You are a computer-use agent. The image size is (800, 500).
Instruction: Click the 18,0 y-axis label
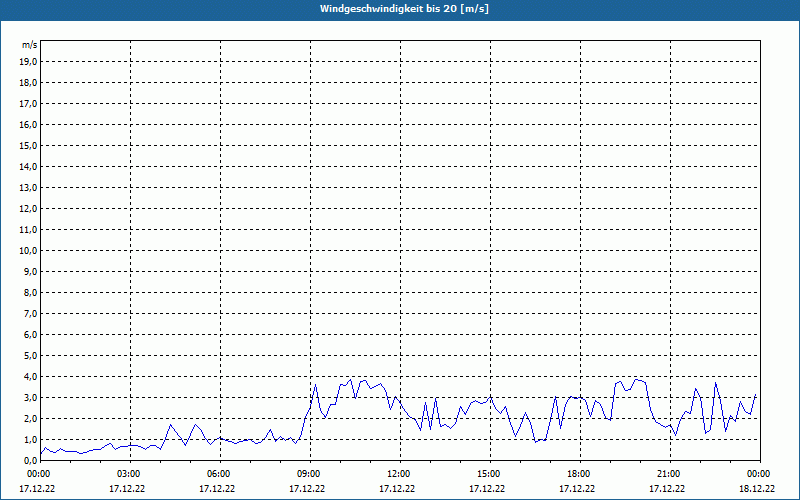click(x=28, y=83)
